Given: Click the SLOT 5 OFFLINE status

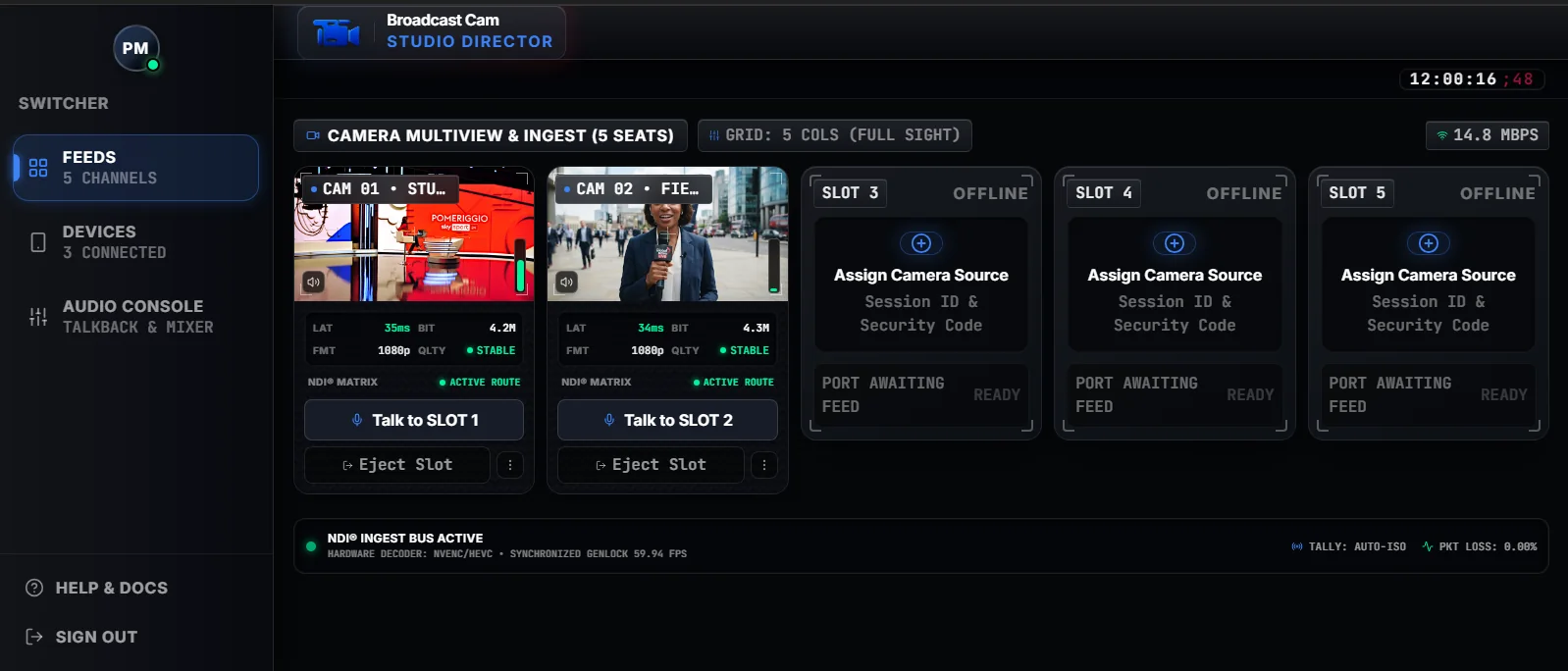Looking at the screenshot, I should pyautogui.click(x=1497, y=193).
